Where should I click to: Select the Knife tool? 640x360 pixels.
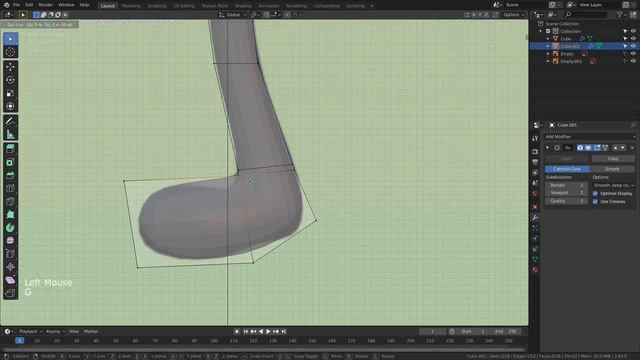pyautogui.click(x=11, y=202)
